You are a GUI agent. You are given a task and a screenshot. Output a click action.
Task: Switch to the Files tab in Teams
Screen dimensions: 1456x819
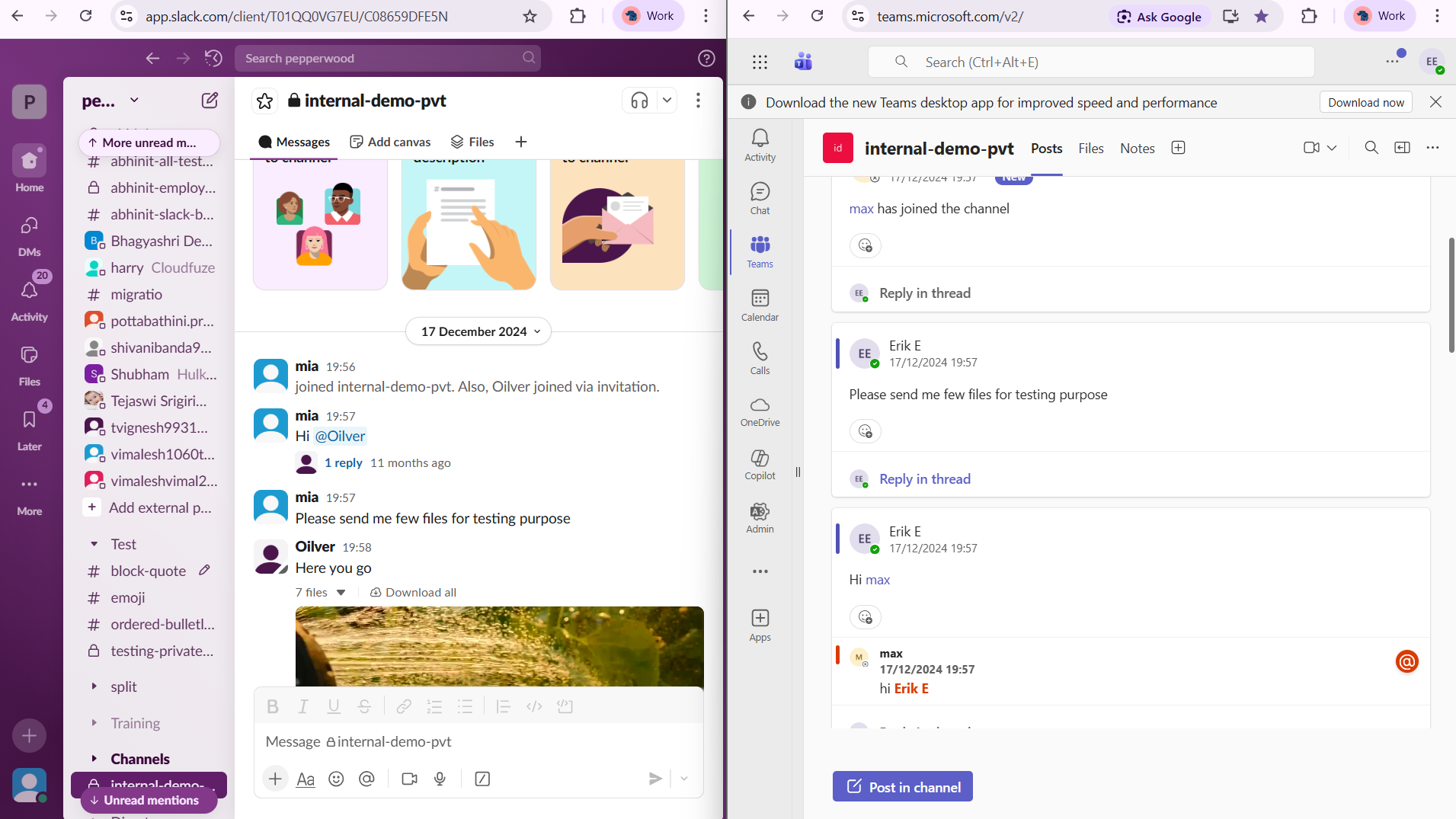tap(1090, 148)
